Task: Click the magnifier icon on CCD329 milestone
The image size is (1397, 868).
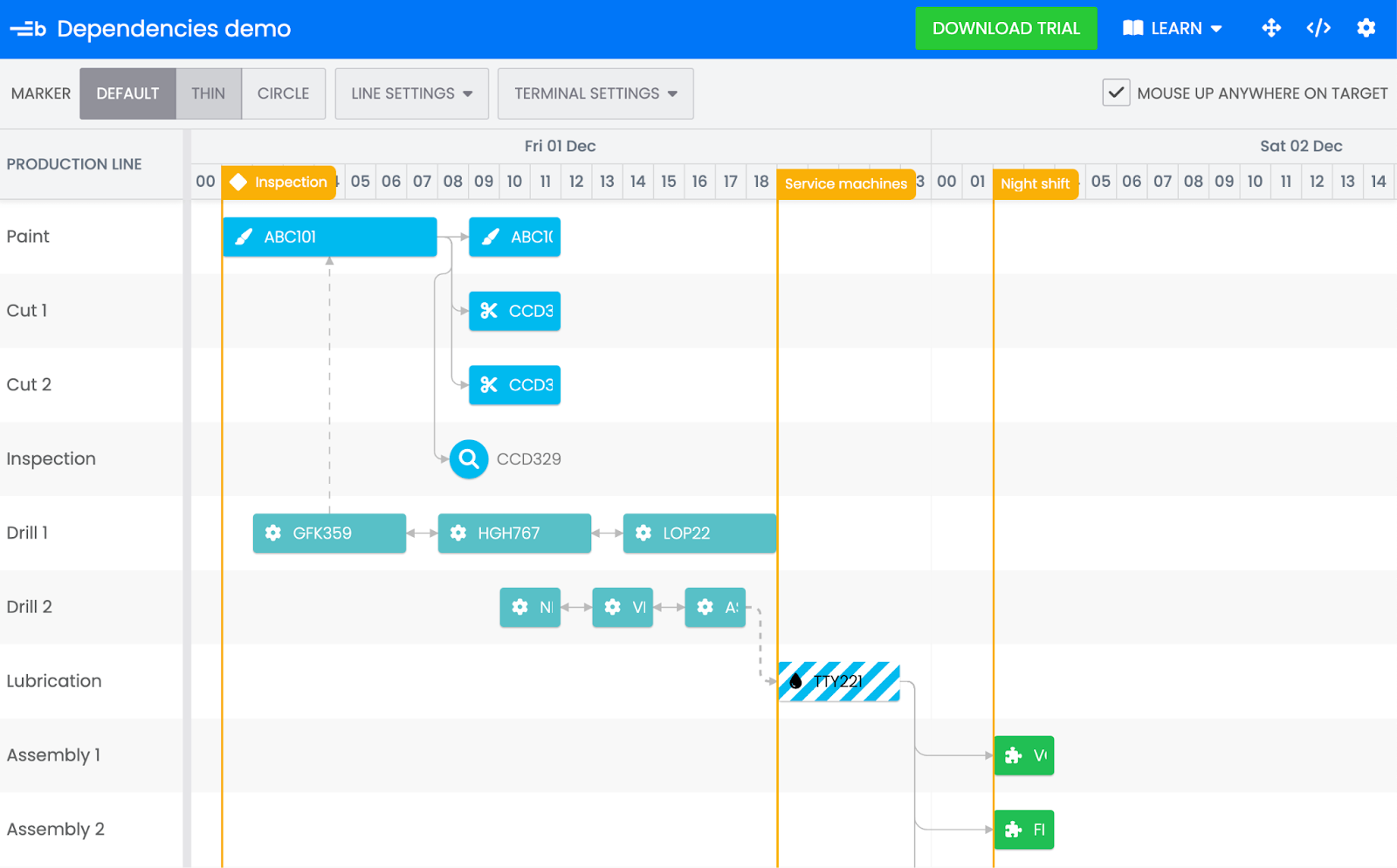Action: [x=468, y=458]
